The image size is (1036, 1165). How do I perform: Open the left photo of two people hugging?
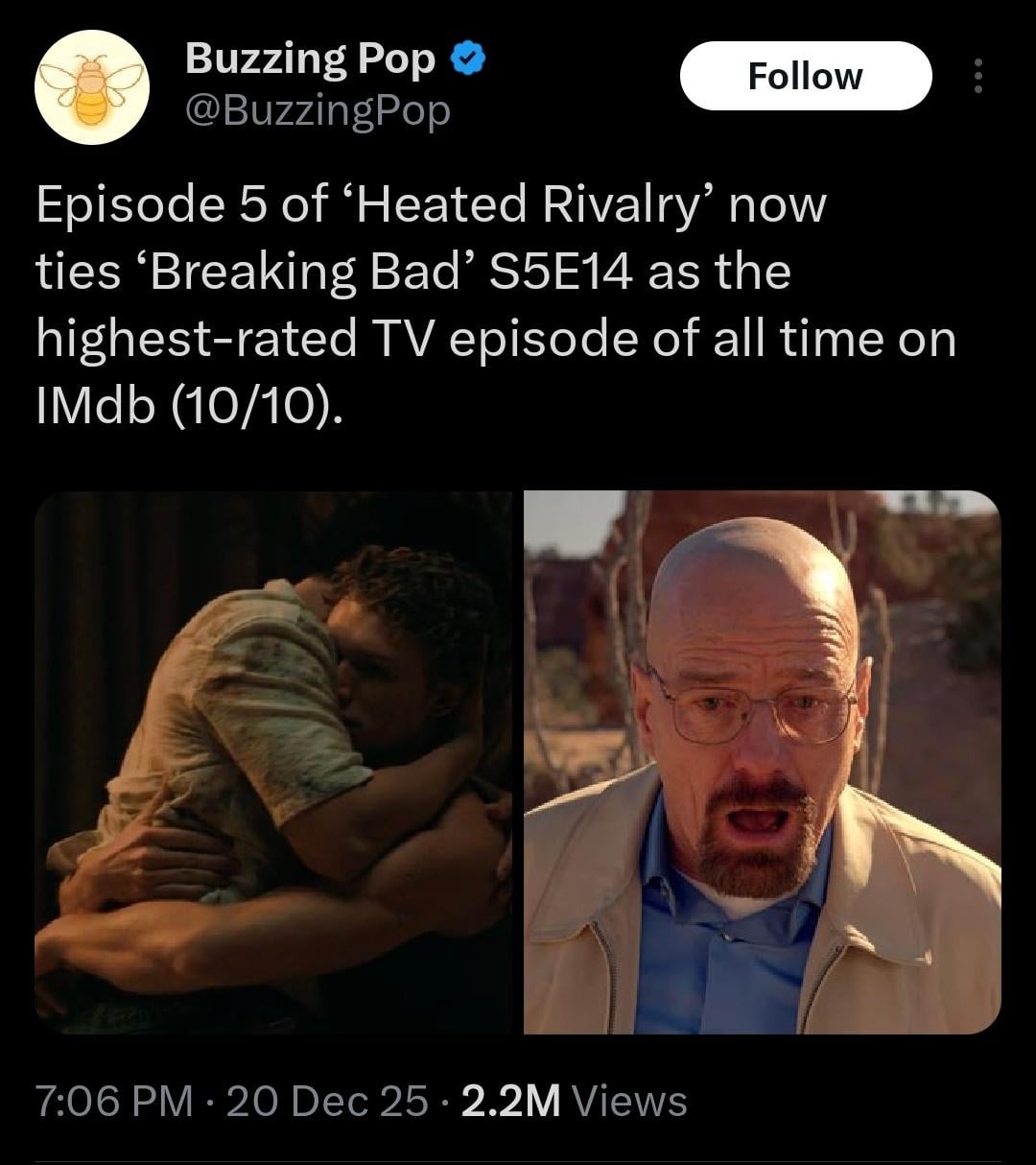pos(273,762)
